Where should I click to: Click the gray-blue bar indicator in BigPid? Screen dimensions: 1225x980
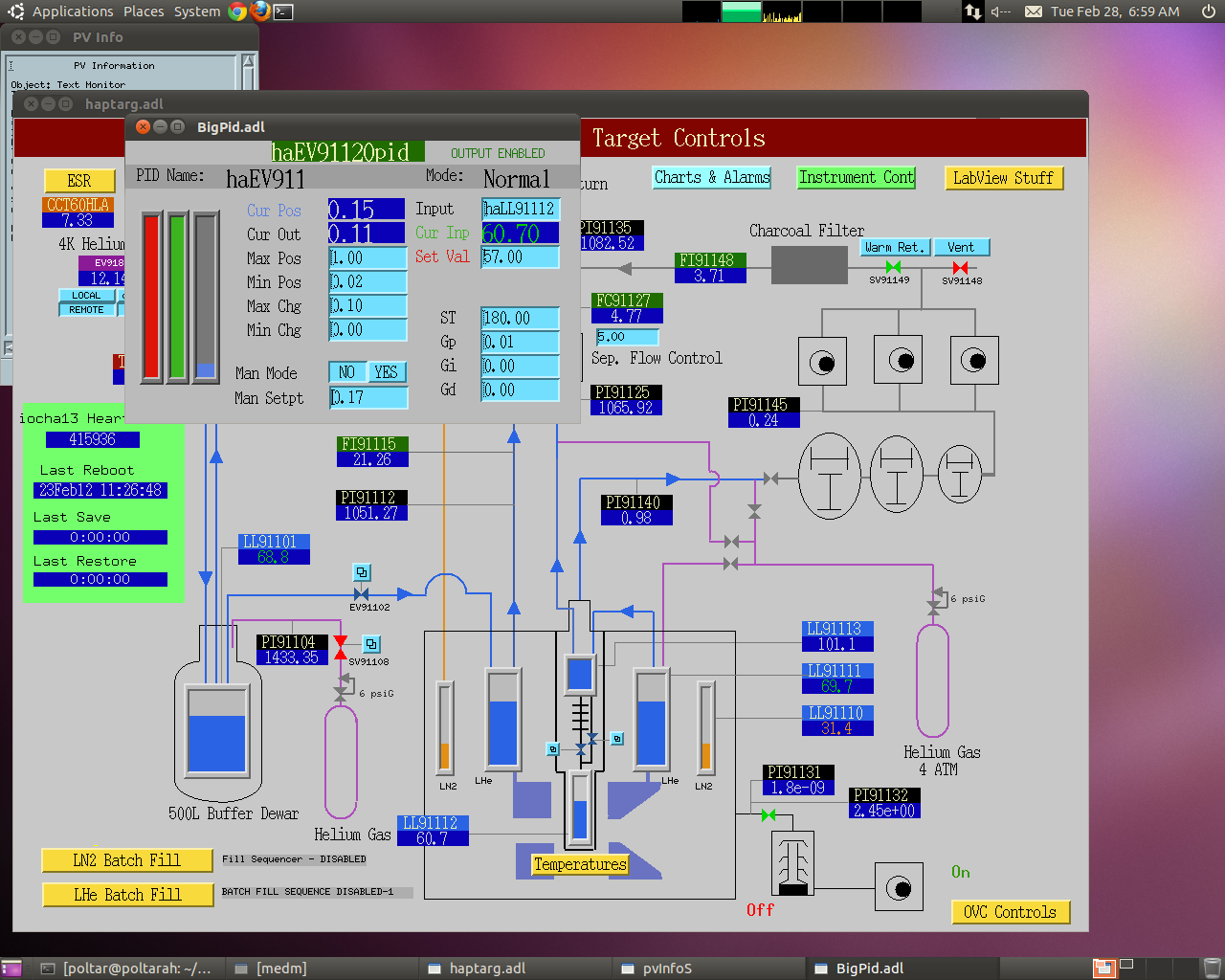point(205,298)
